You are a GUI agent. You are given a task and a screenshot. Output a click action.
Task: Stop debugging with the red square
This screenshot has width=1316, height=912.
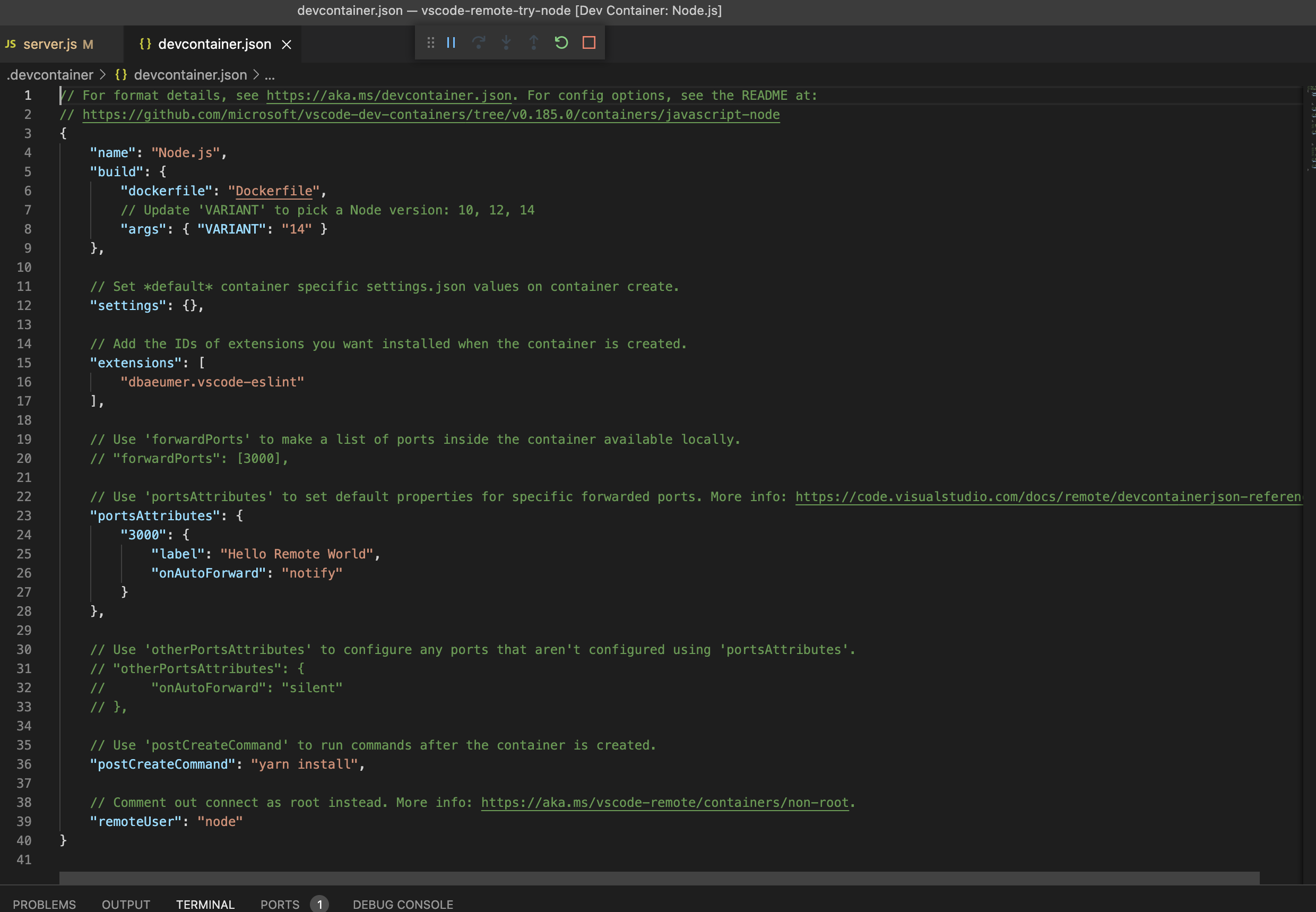(x=589, y=43)
